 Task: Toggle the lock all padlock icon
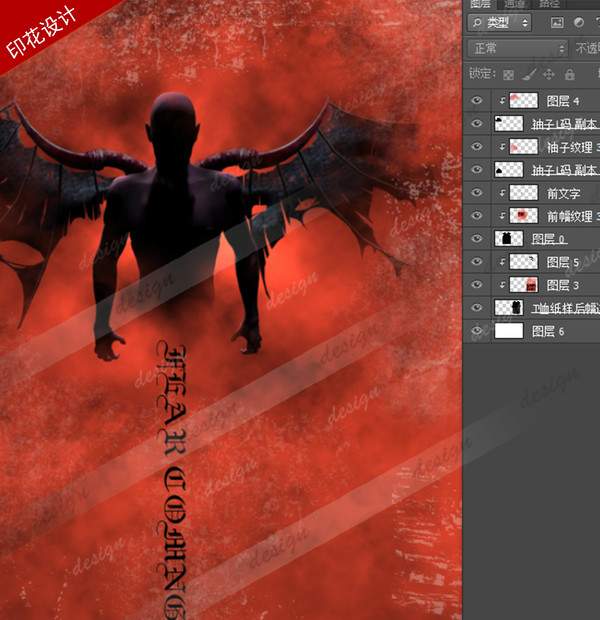[x=570, y=74]
